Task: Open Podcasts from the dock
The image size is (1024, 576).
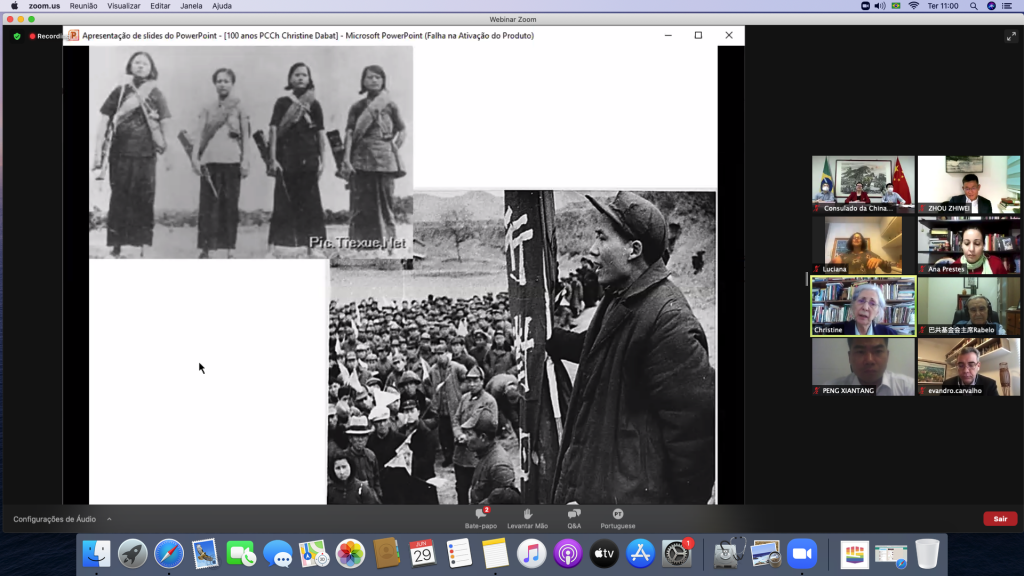Action: pos(568,554)
